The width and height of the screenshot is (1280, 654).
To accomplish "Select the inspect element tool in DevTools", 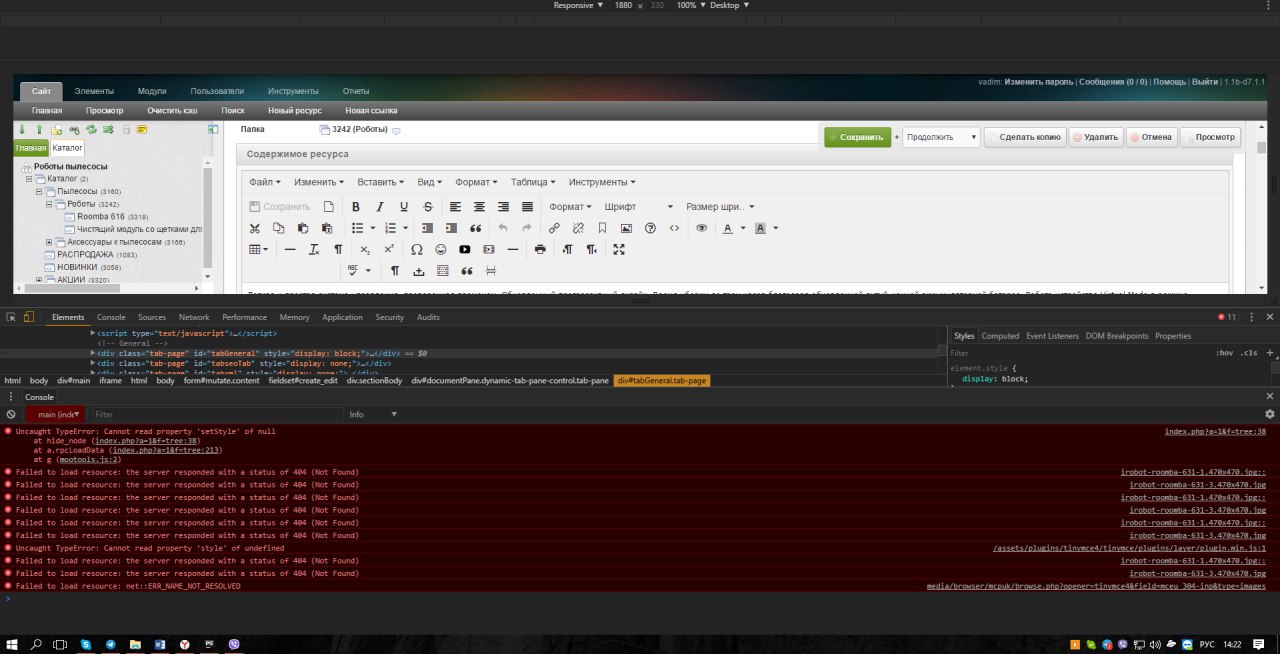I will click(x=11, y=317).
